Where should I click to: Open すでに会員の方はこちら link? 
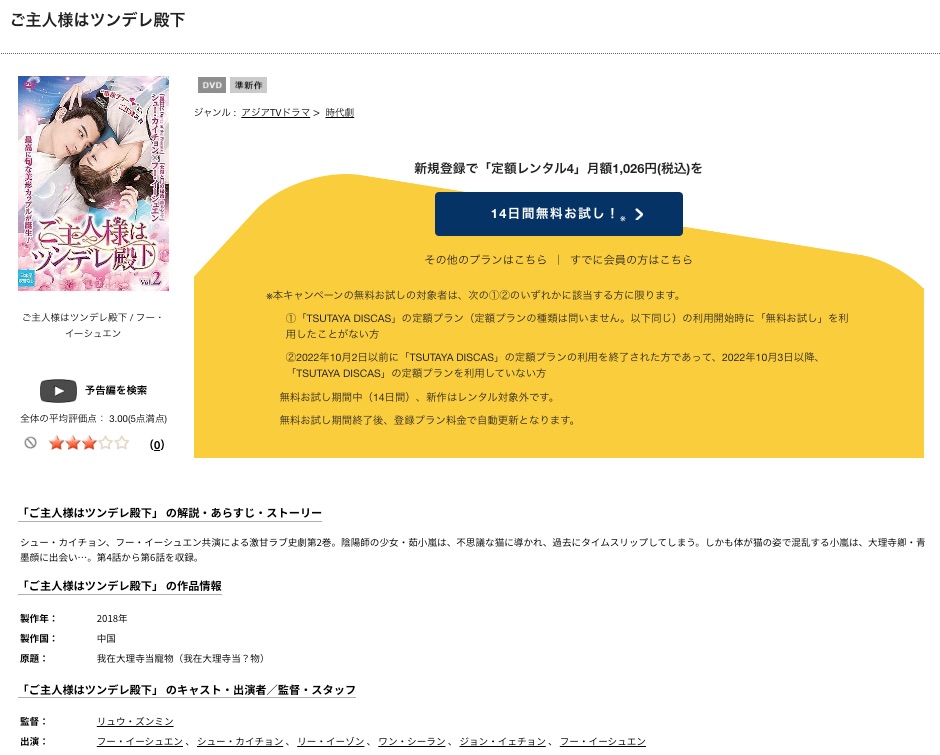(631, 260)
